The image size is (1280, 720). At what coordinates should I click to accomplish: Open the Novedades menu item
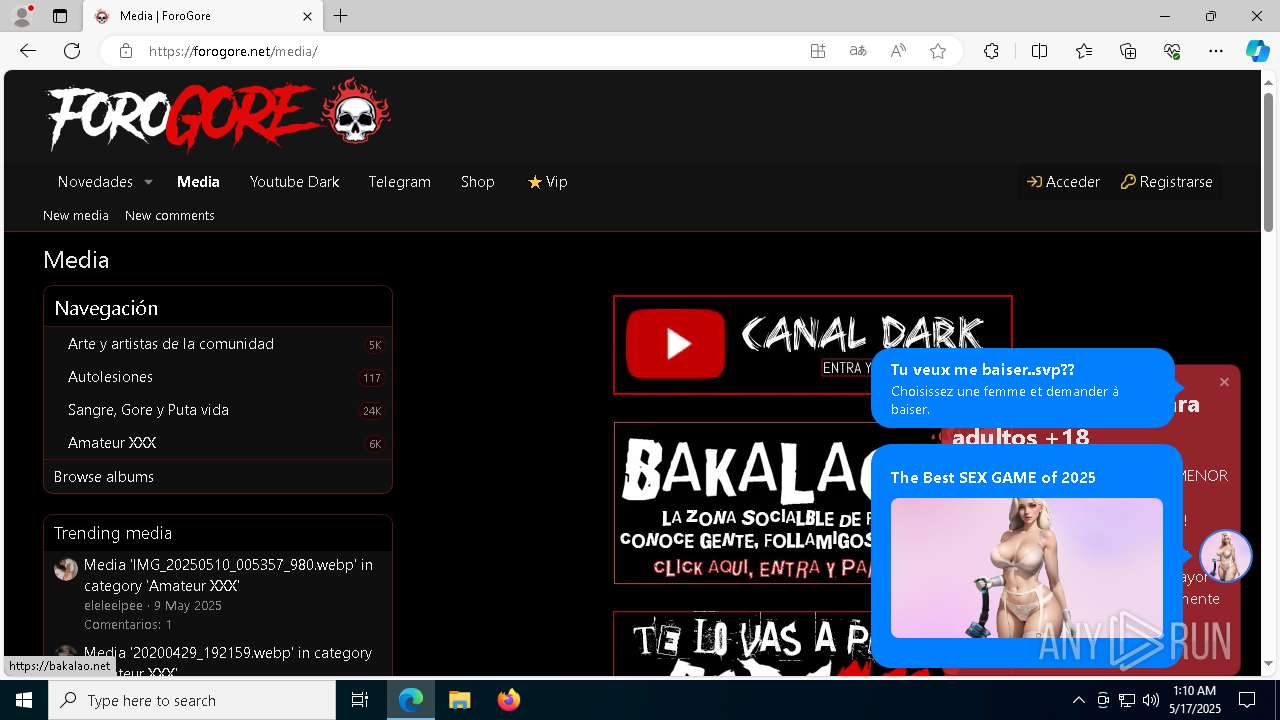(95, 182)
